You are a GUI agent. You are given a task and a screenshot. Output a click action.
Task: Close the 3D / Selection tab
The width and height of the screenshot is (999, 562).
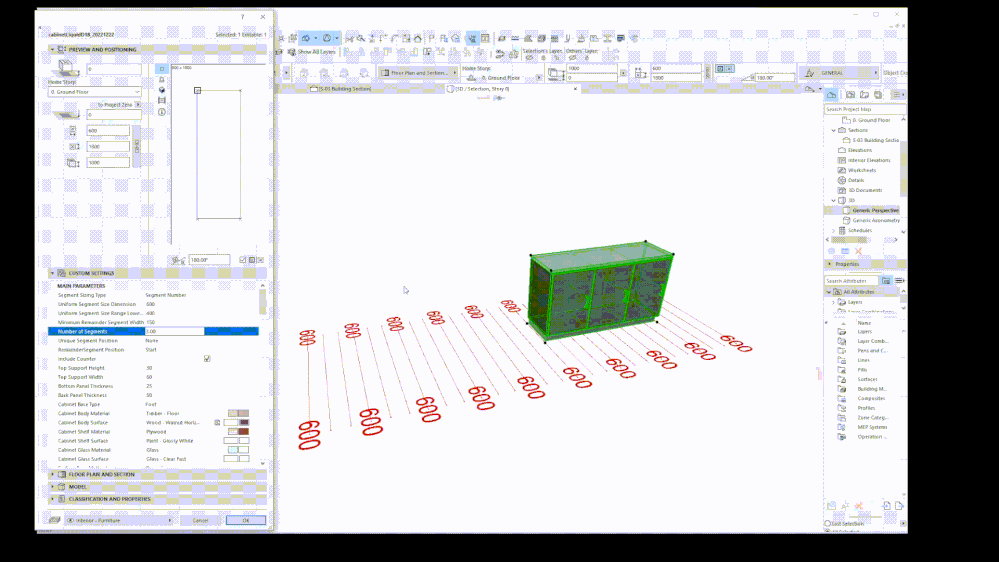[575, 89]
